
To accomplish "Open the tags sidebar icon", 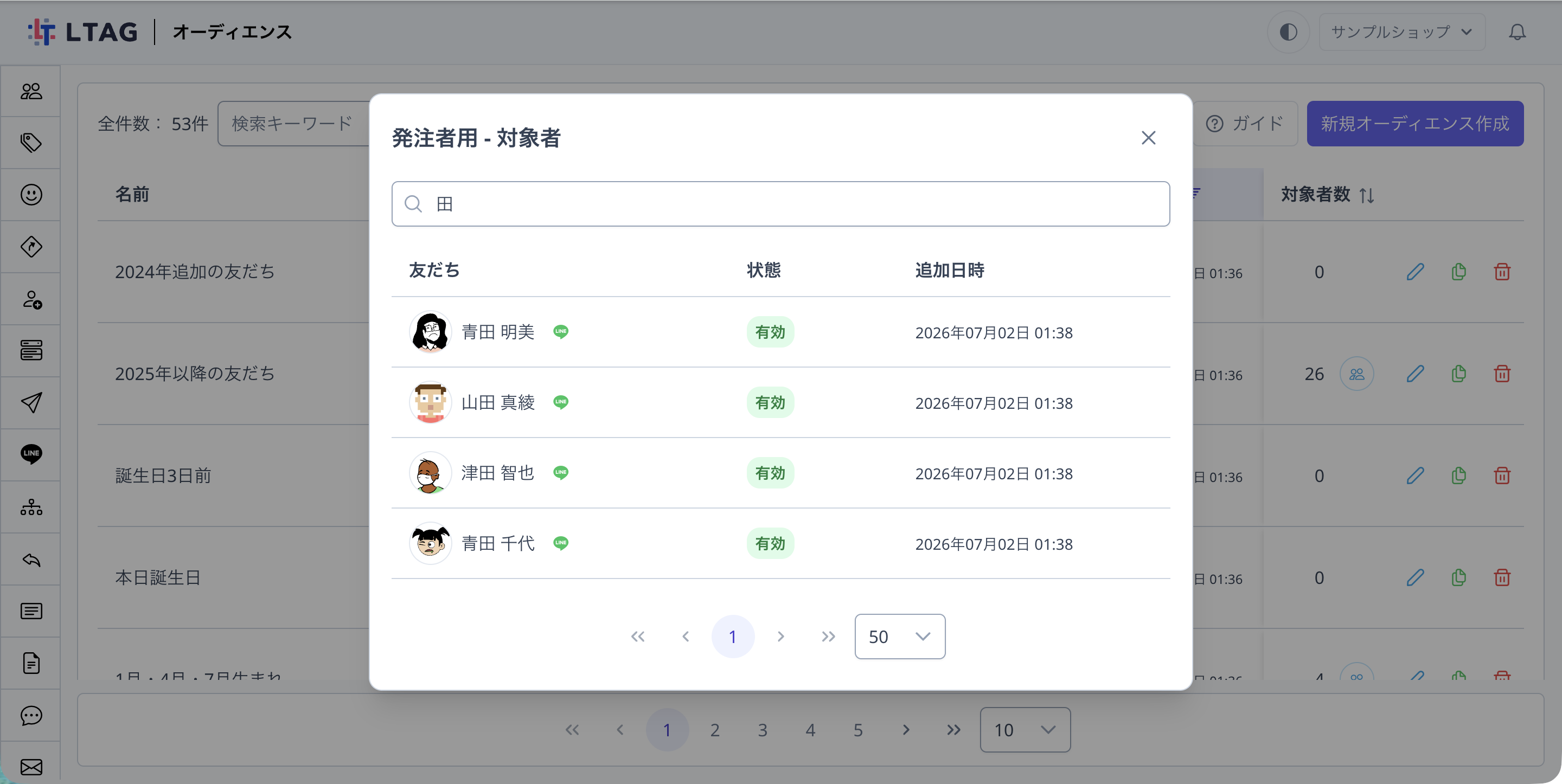I will click(x=31, y=143).
